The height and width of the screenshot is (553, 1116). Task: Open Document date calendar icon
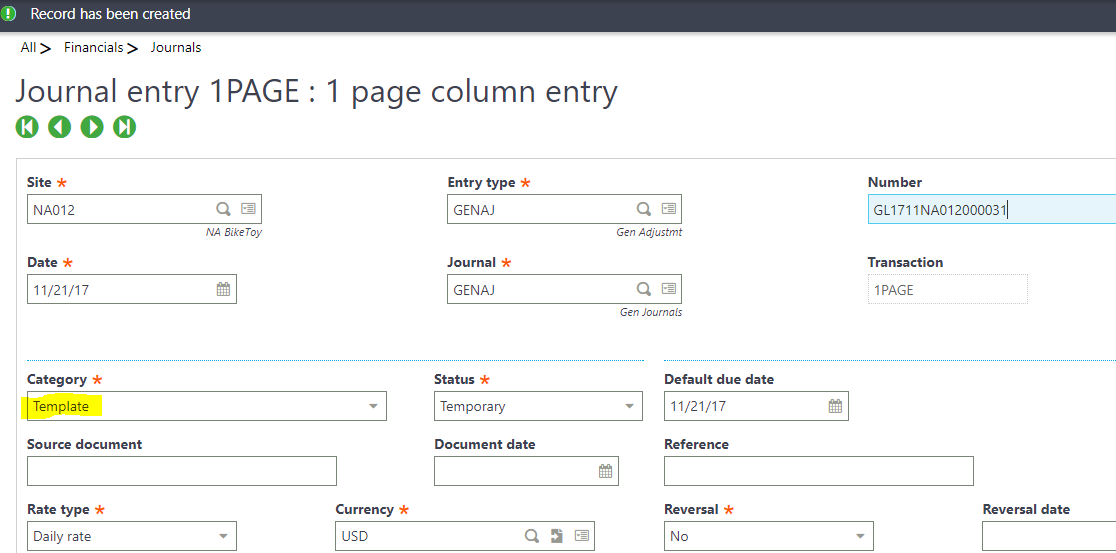pos(605,471)
